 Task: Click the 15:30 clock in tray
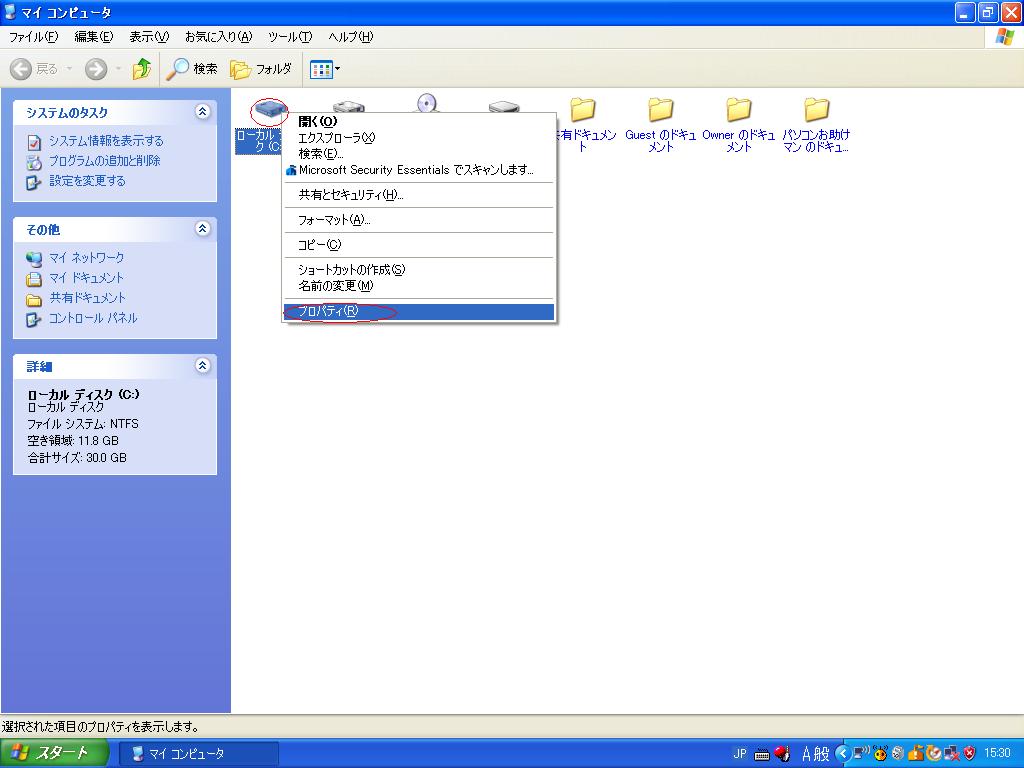pos(997,754)
